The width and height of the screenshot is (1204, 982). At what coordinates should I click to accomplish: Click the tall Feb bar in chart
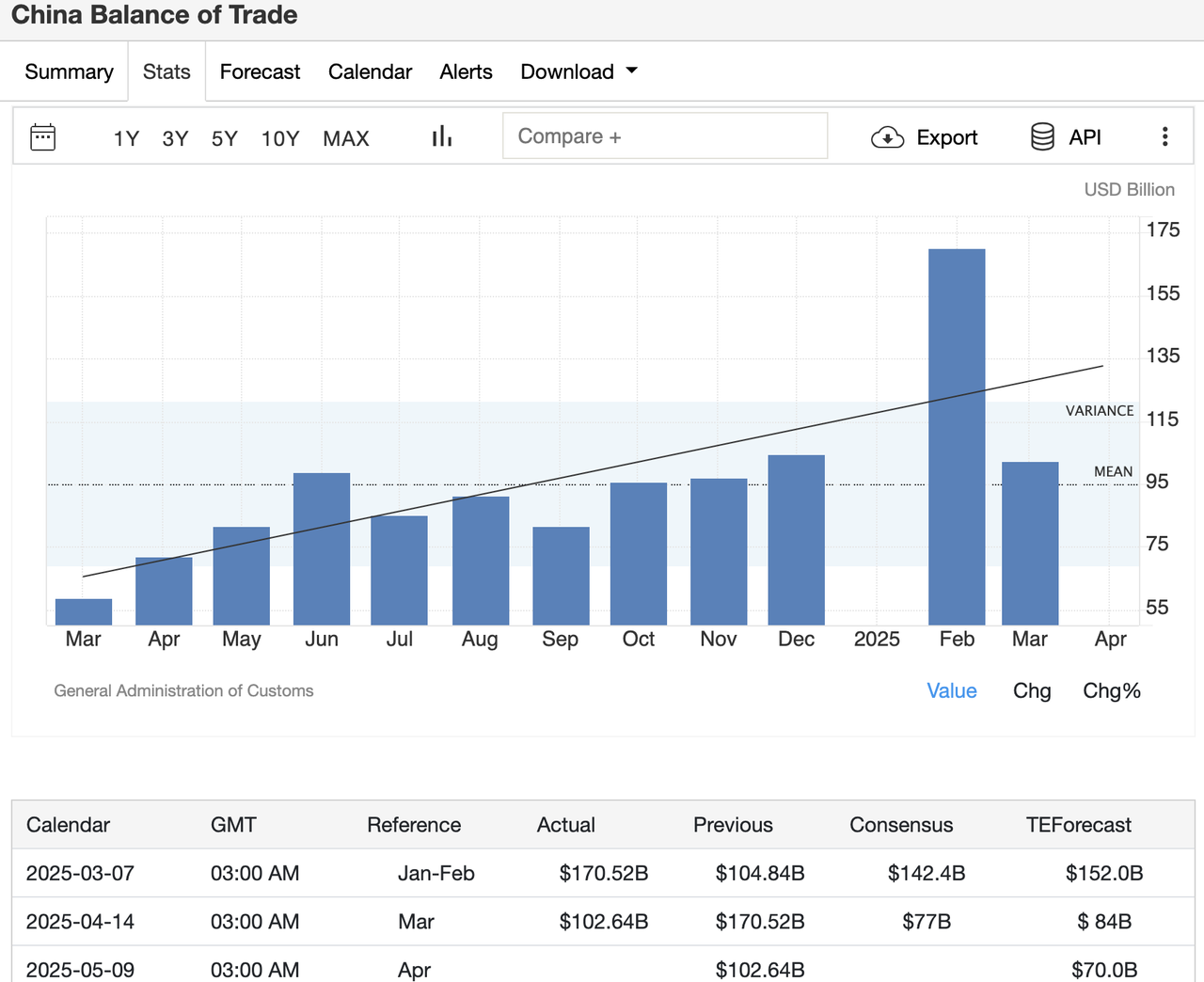[x=957, y=437]
